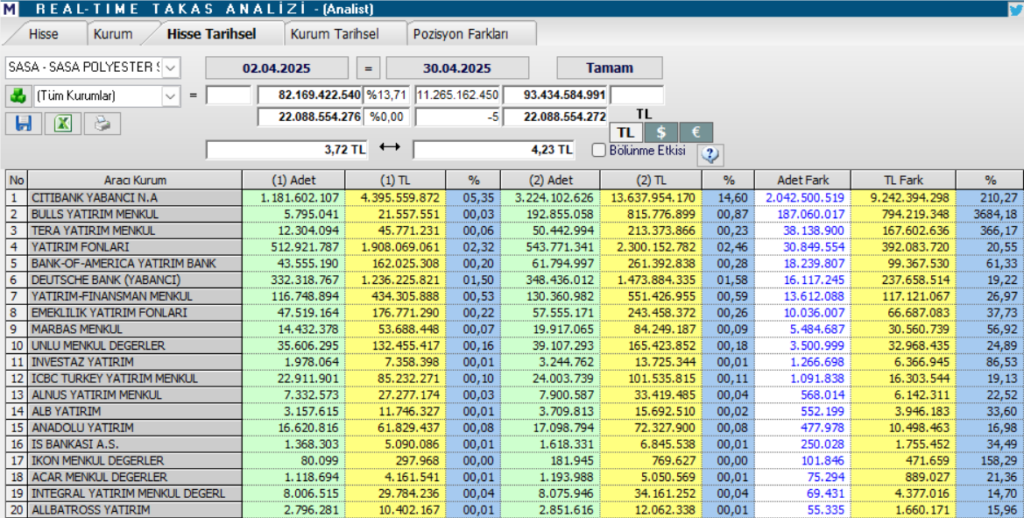Click TL Fark value 9.242.394.298
Screen dimensions: 1024x518
click(903, 198)
